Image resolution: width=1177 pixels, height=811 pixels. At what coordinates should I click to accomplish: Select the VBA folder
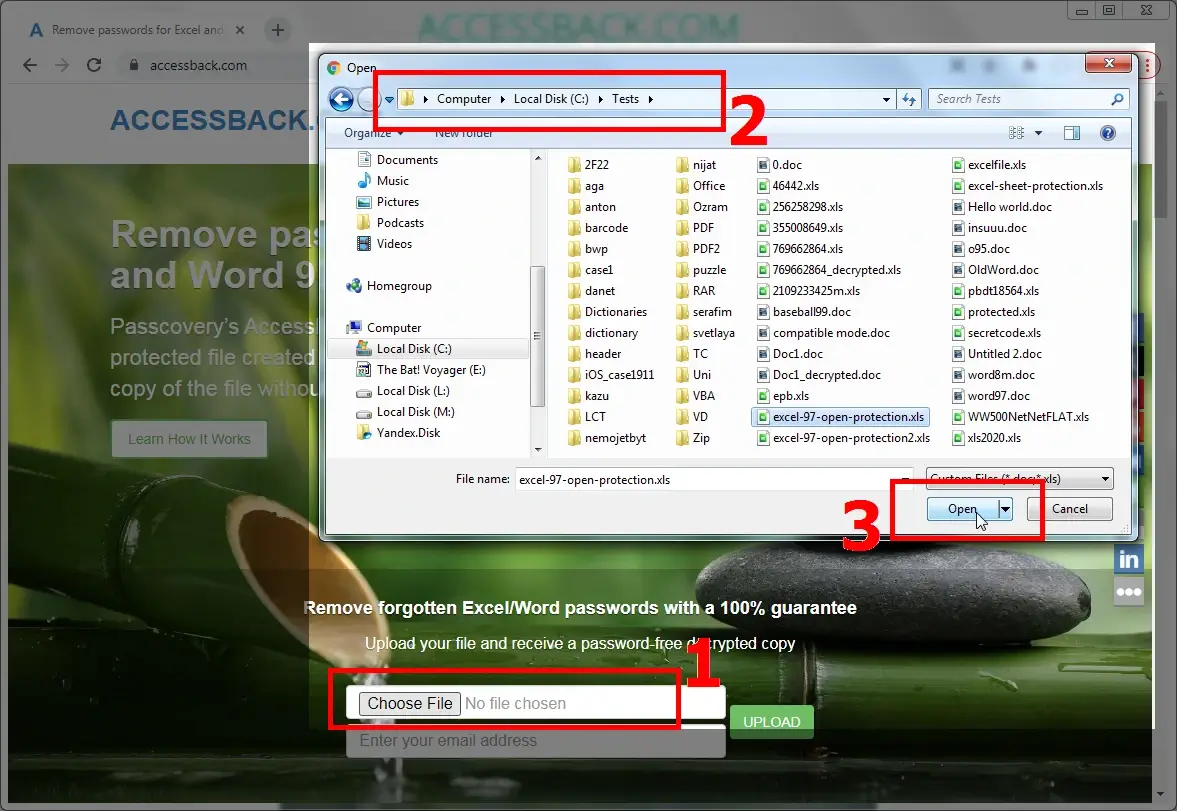click(x=695, y=396)
